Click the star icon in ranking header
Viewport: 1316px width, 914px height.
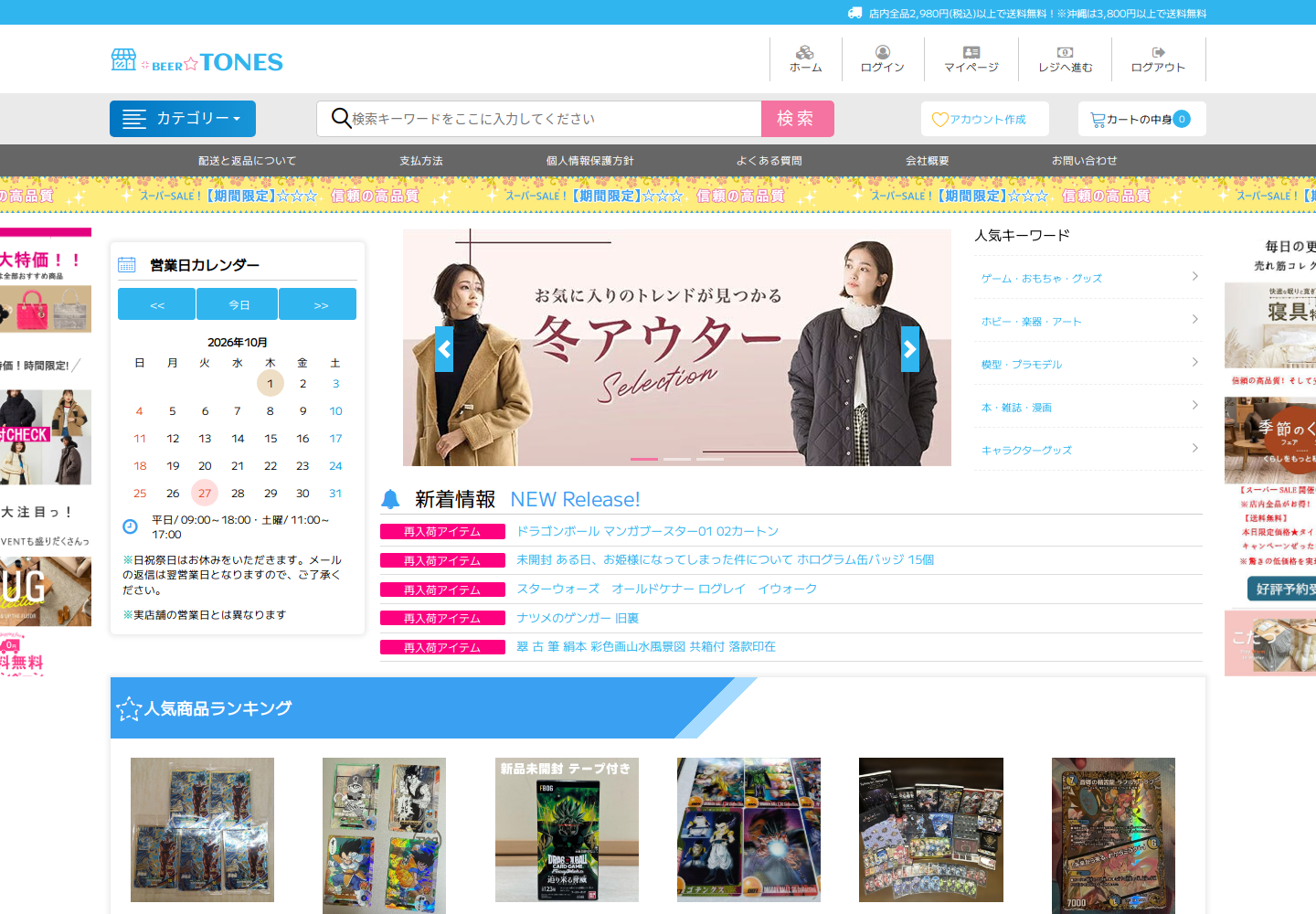click(x=129, y=708)
